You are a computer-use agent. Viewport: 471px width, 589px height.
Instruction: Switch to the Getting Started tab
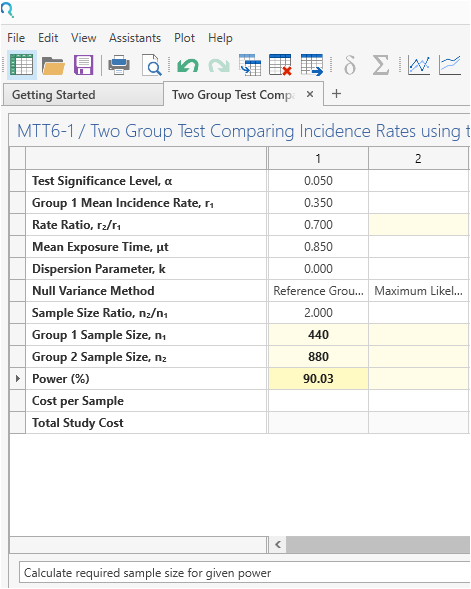[83, 95]
